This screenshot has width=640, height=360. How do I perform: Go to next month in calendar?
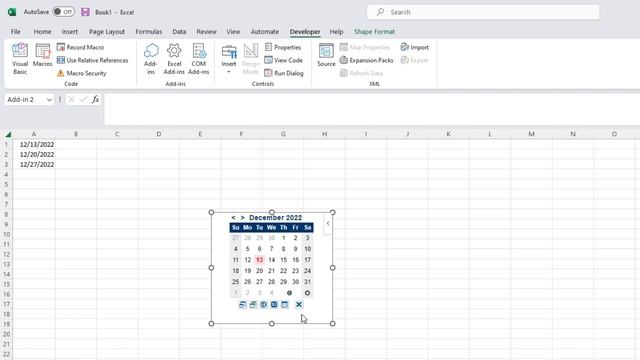[242, 218]
